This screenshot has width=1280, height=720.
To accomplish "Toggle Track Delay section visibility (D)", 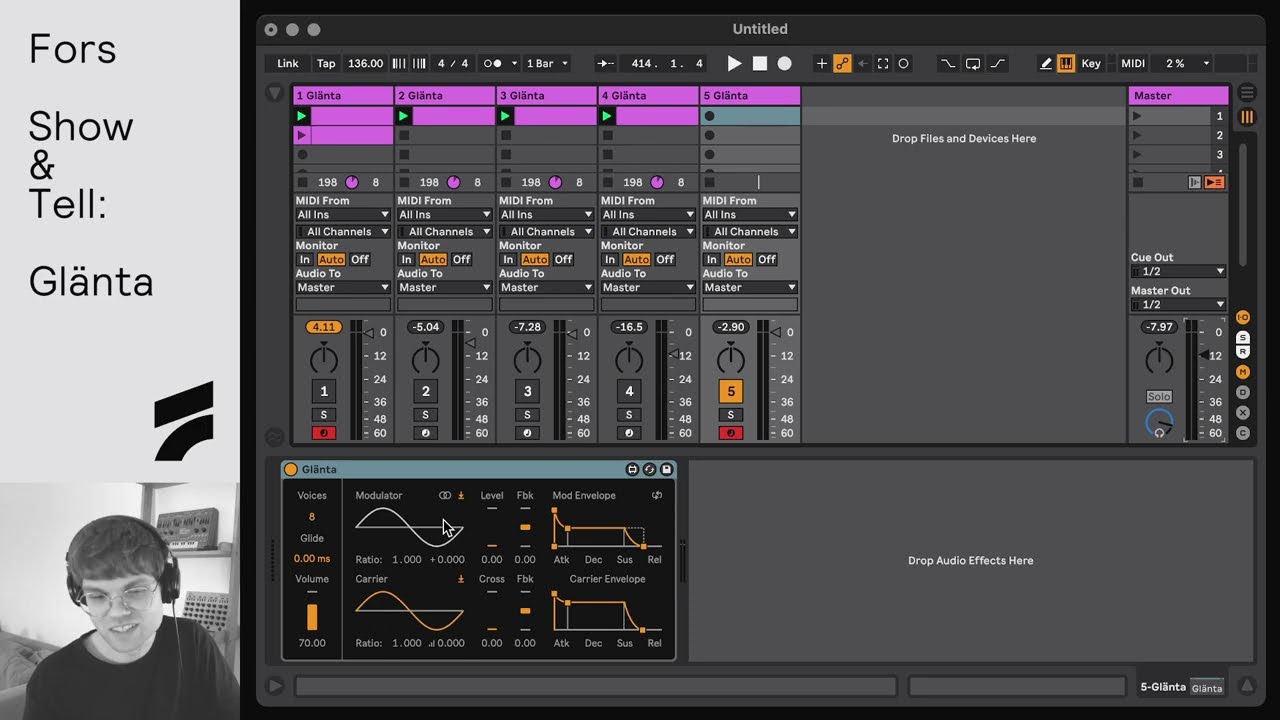I will pos(1243,392).
